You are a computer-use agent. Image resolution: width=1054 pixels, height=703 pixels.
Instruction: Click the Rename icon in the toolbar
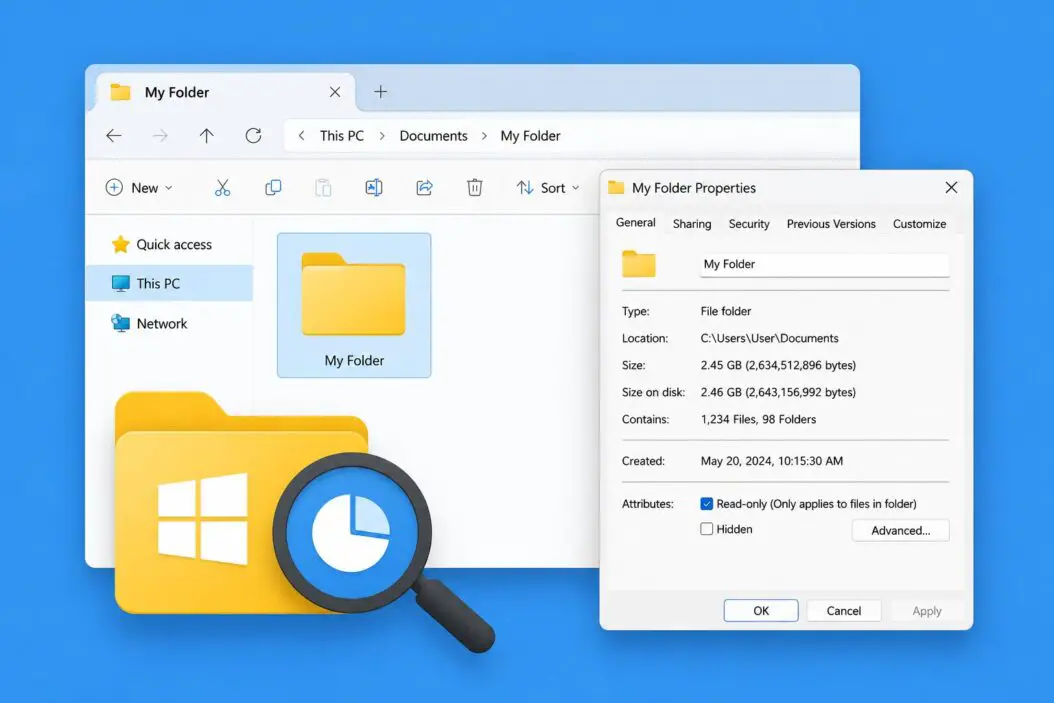pos(374,188)
